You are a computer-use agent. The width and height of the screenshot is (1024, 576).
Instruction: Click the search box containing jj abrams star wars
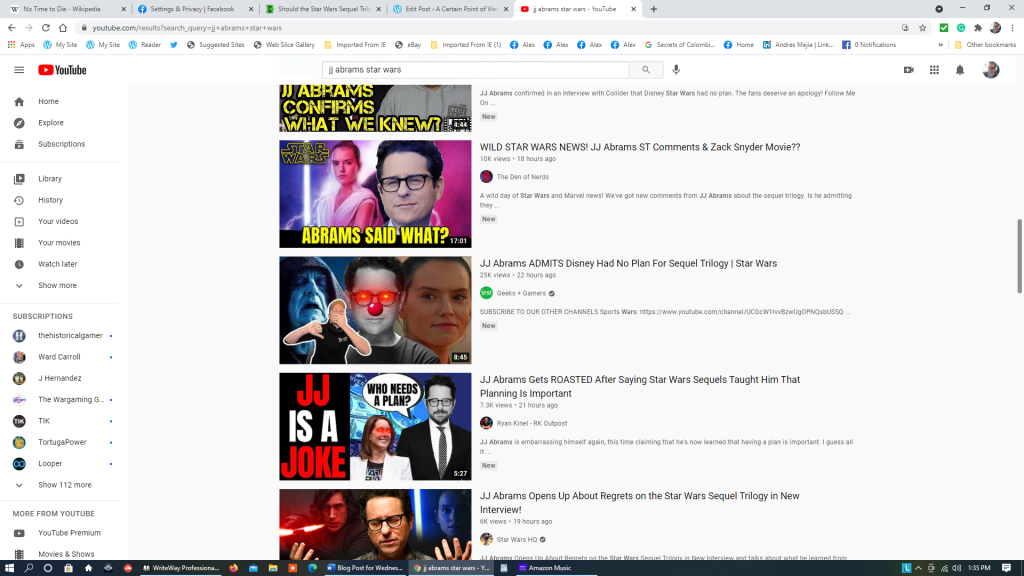475,70
